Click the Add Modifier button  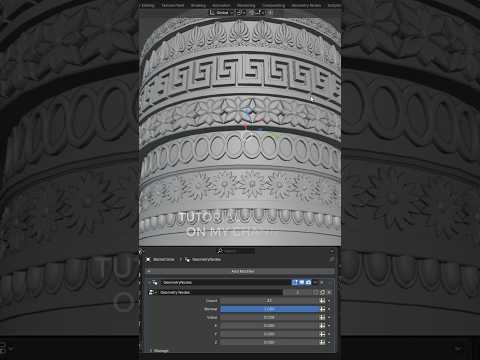coord(243,271)
